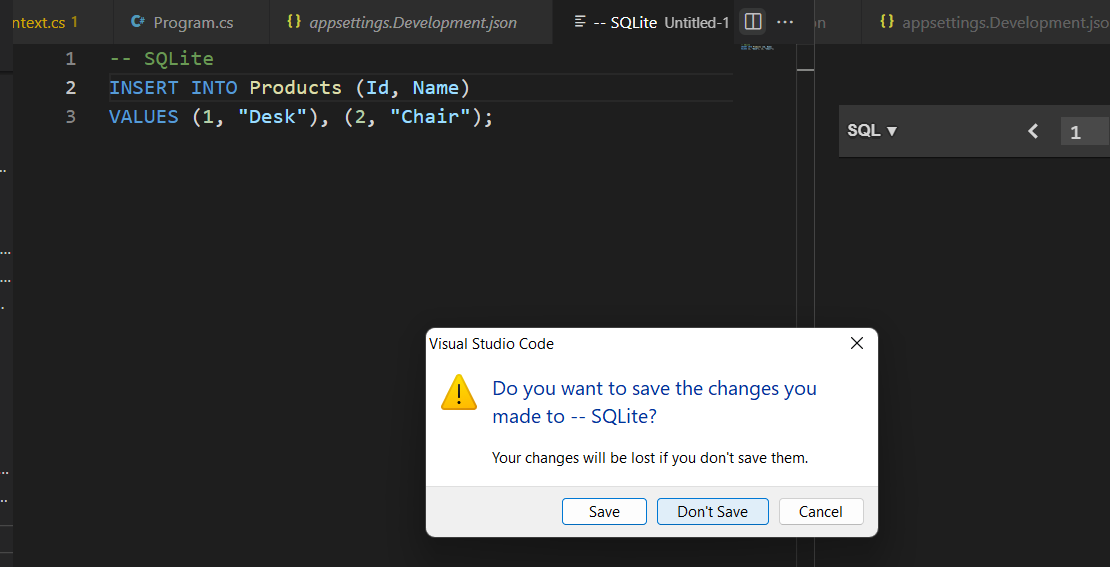Cancel the save changes dialog
Viewport: 1110px width, 567px height.
click(820, 511)
